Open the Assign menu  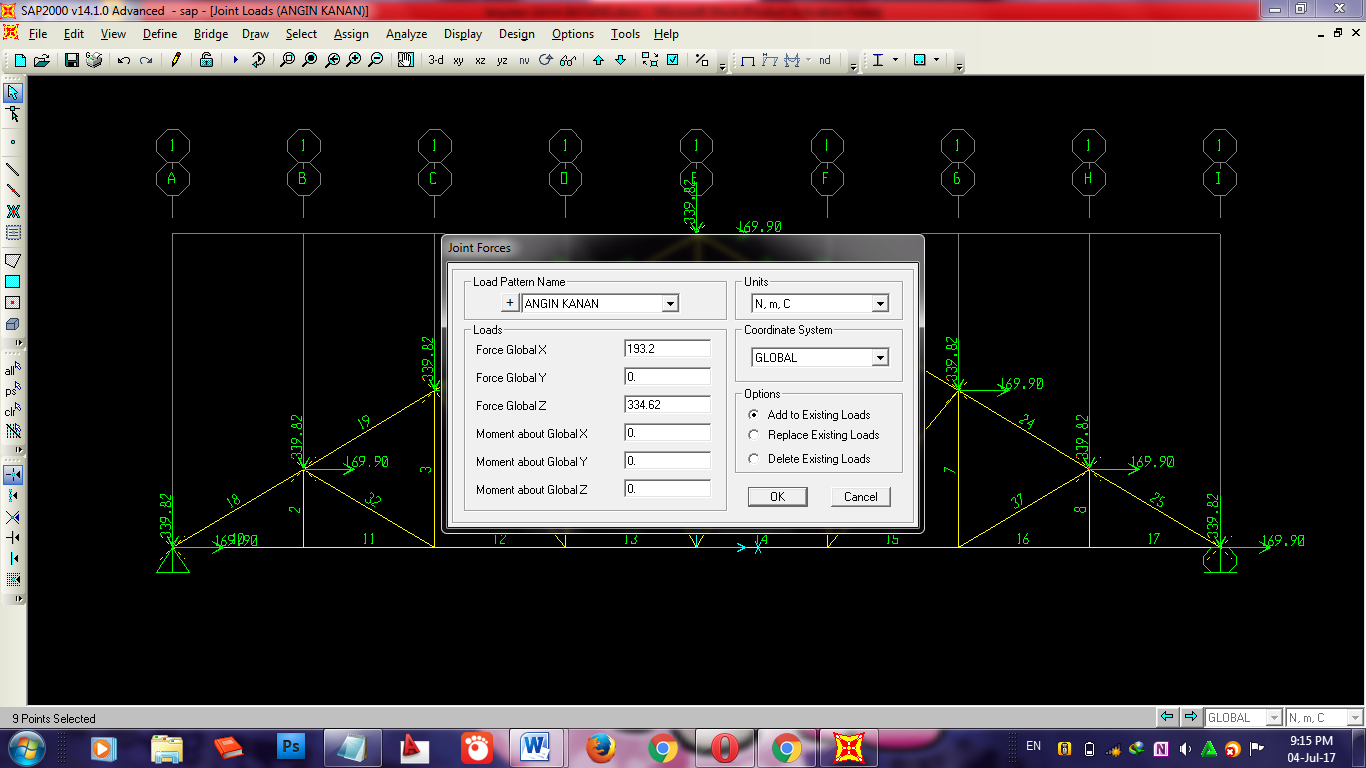(x=351, y=34)
